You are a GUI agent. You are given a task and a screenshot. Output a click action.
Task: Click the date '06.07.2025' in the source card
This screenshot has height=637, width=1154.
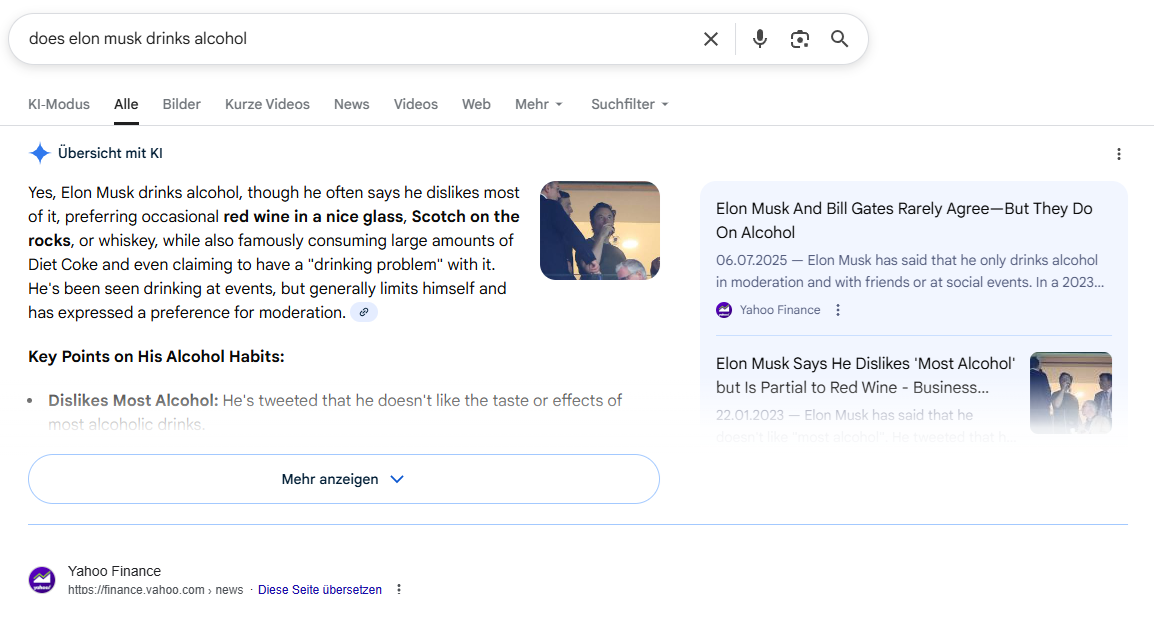point(751,260)
